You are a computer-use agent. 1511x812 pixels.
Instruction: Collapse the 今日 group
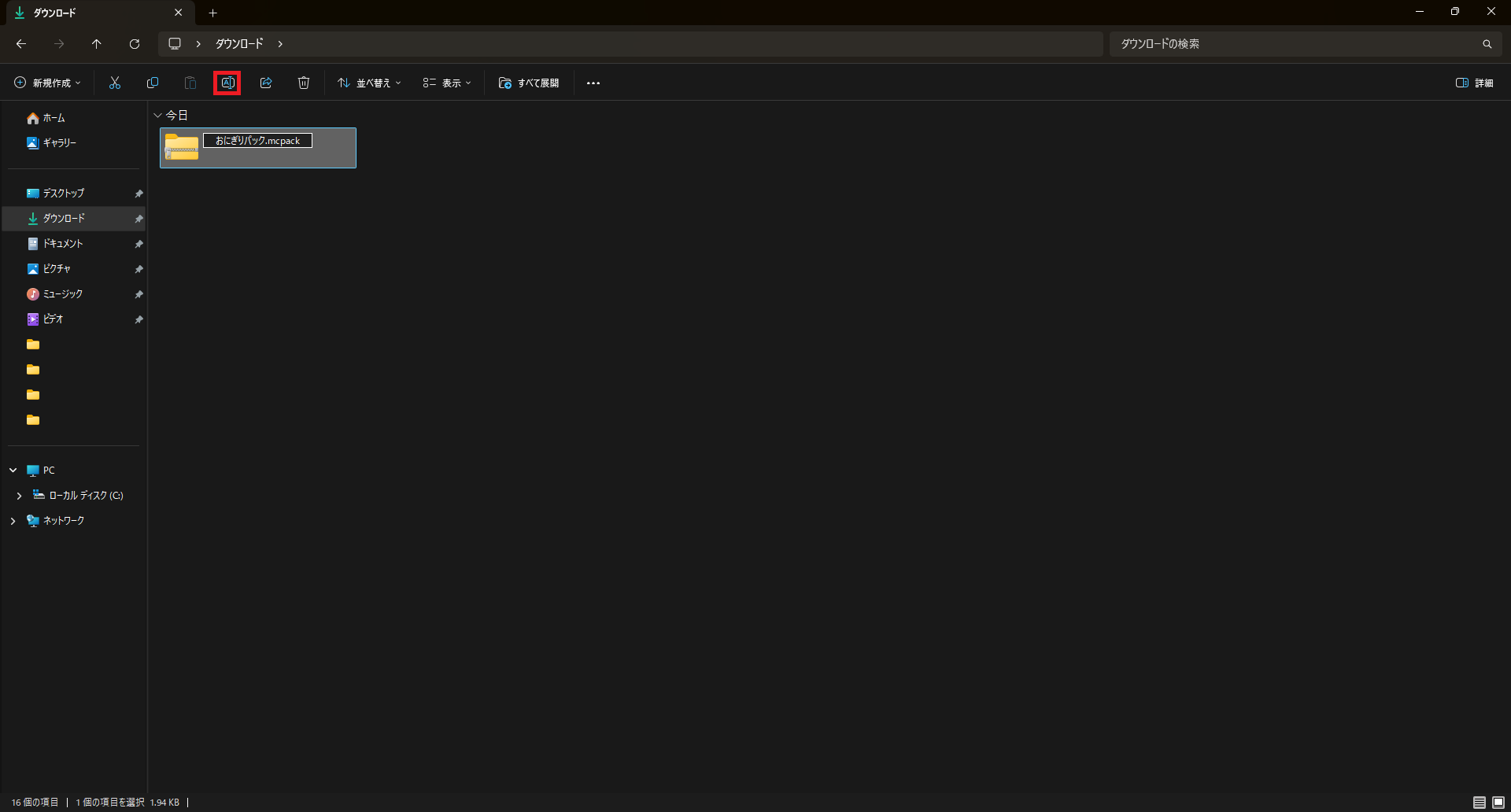[x=157, y=115]
